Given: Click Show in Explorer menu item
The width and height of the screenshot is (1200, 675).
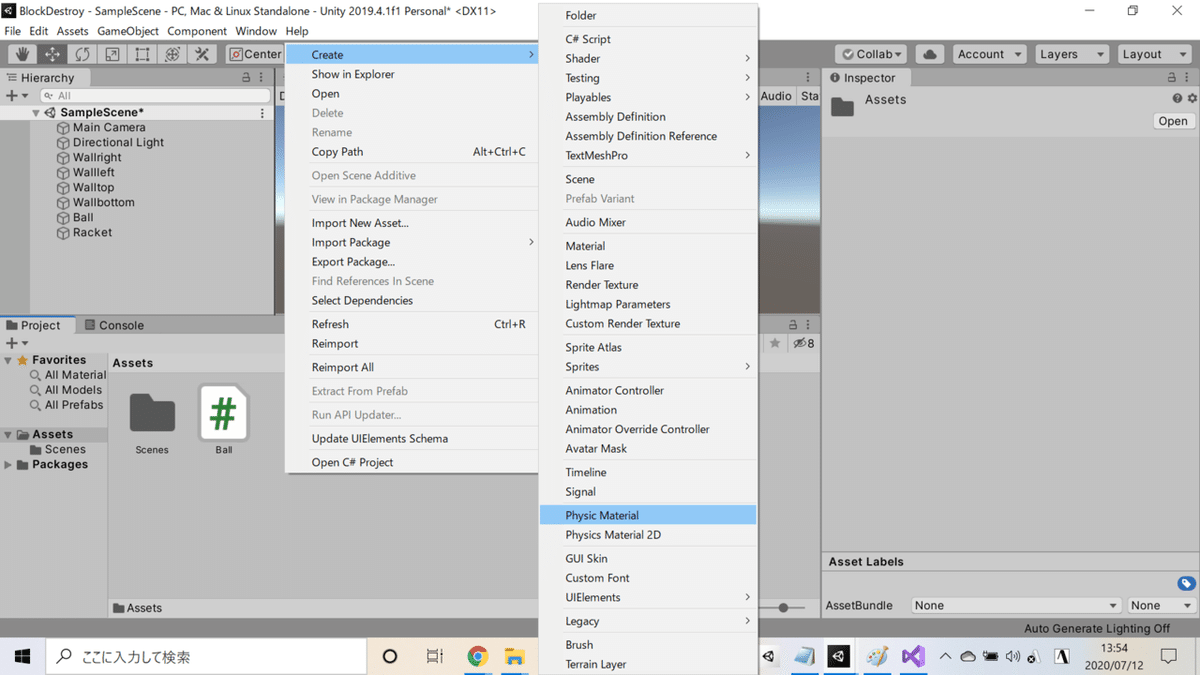Looking at the screenshot, I should pos(411,74).
